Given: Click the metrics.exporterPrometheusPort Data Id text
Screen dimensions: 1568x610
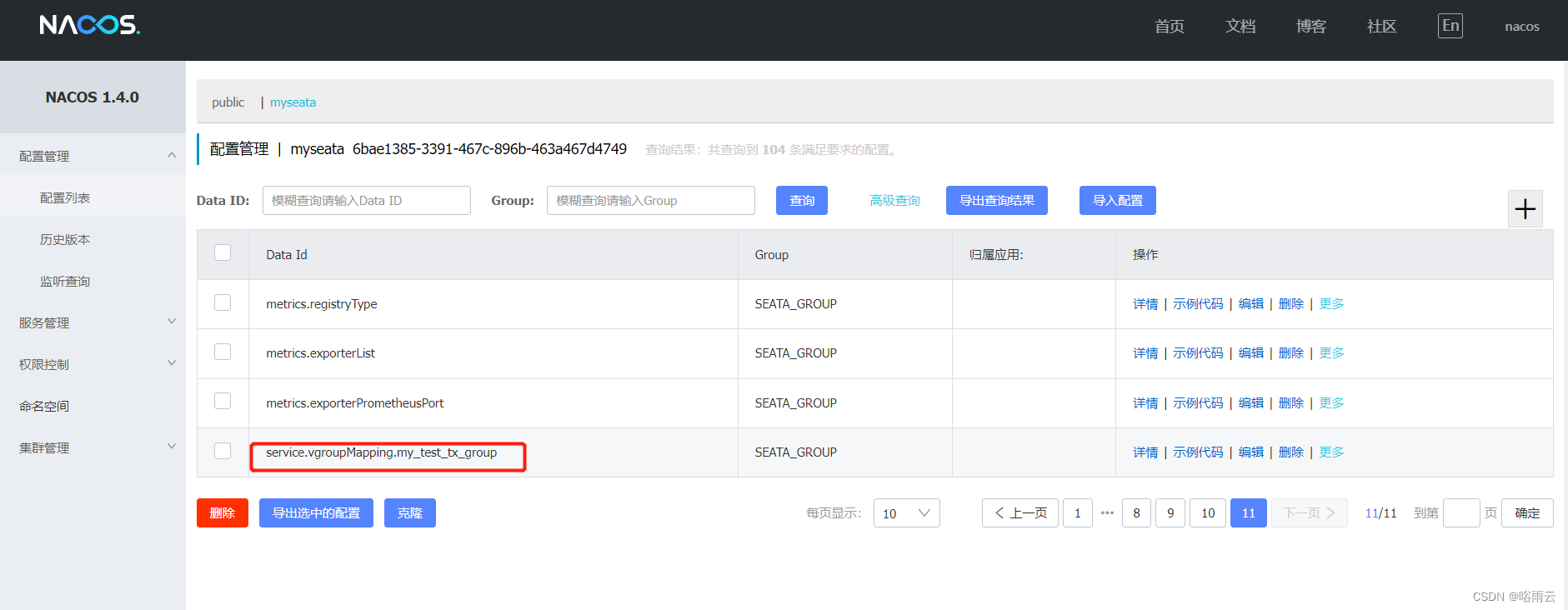Looking at the screenshot, I should point(354,403).
